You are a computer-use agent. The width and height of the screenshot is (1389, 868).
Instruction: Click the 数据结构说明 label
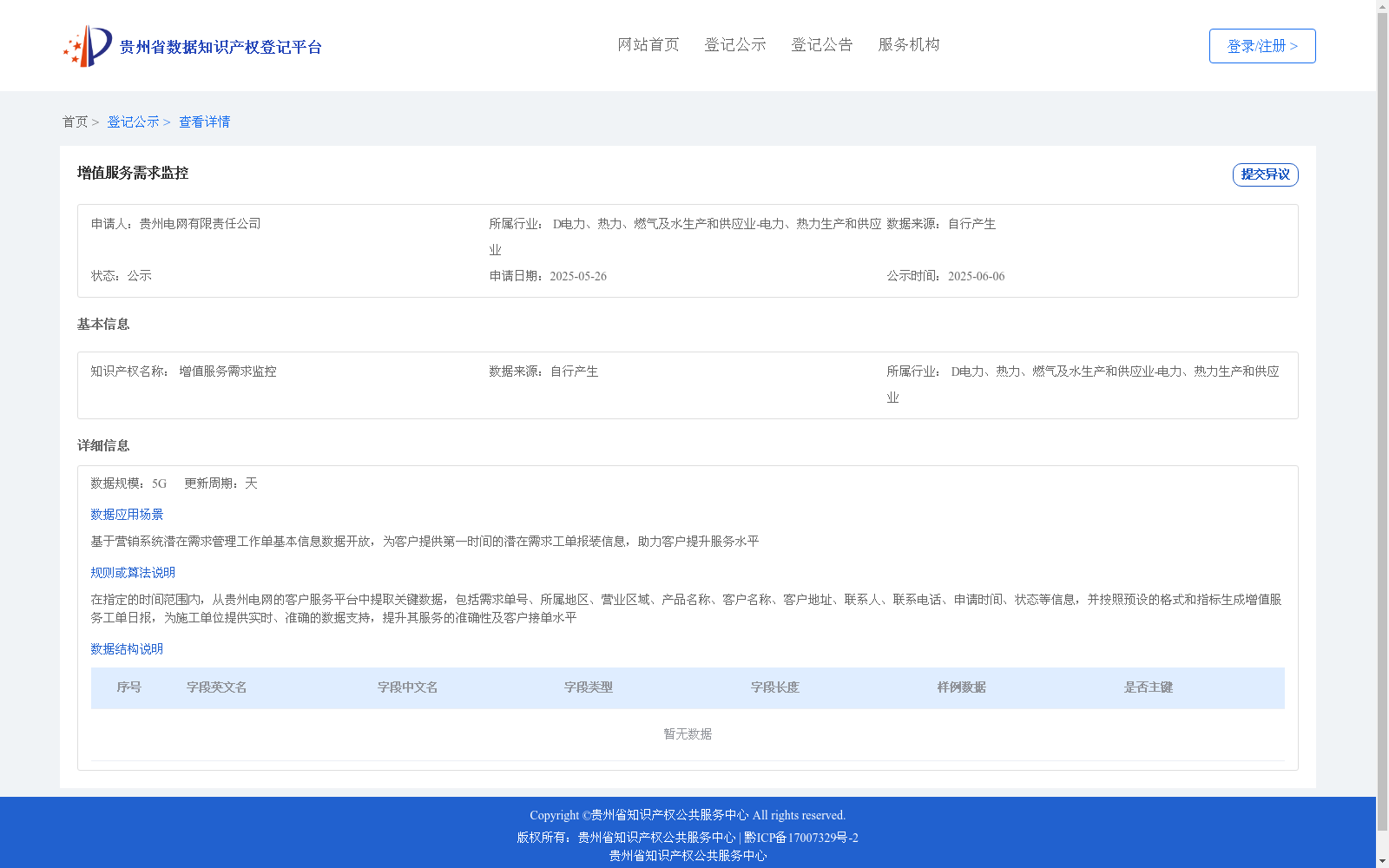[x=127, y=649]
